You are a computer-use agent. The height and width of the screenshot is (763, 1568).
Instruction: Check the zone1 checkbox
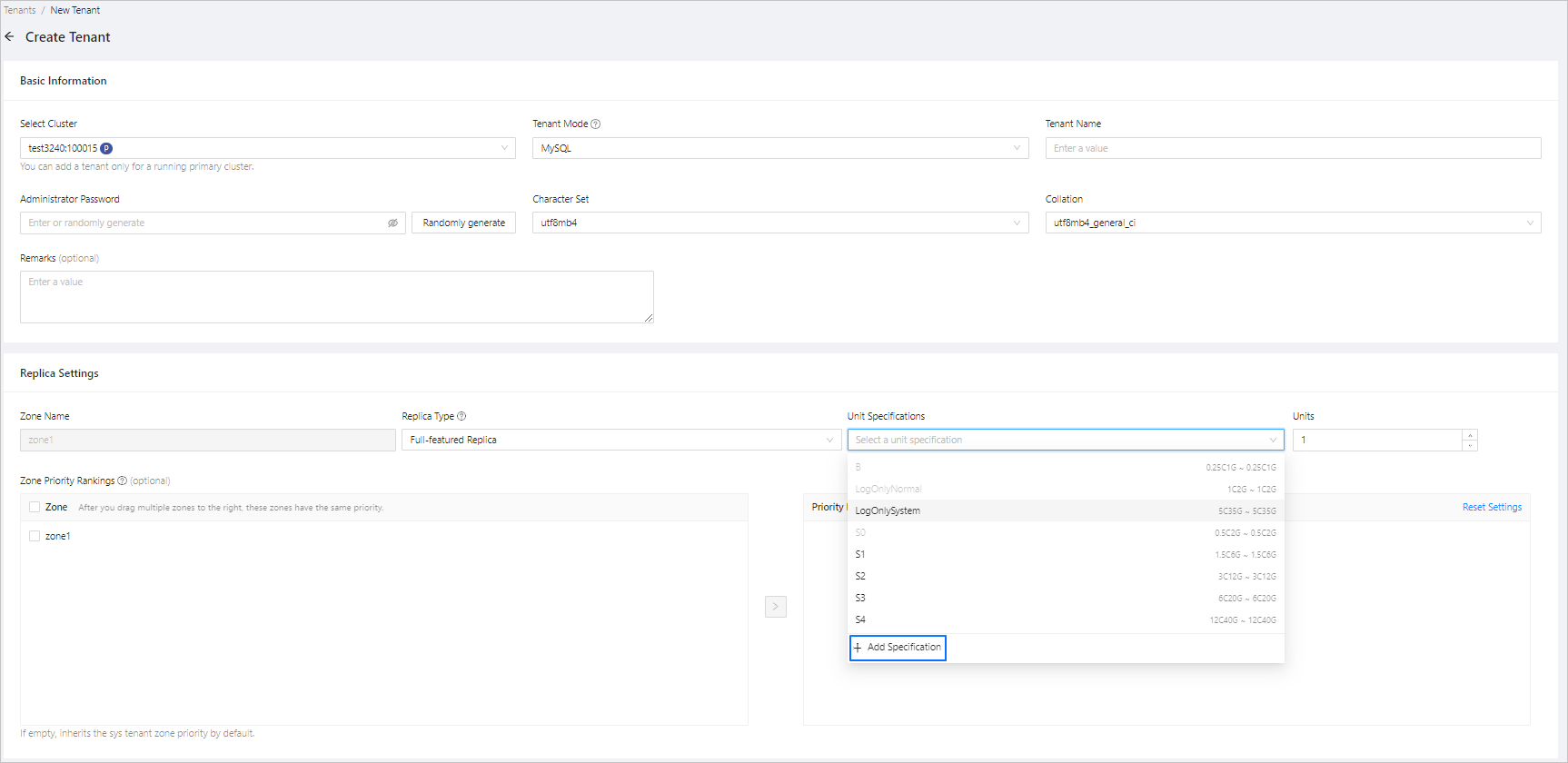[35, 536]
